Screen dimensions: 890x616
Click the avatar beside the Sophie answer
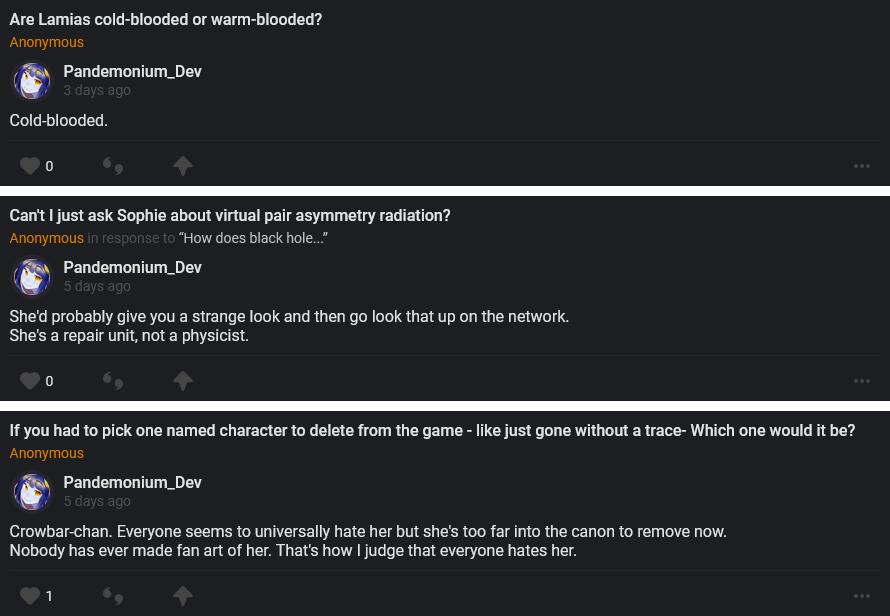(31, 276)
